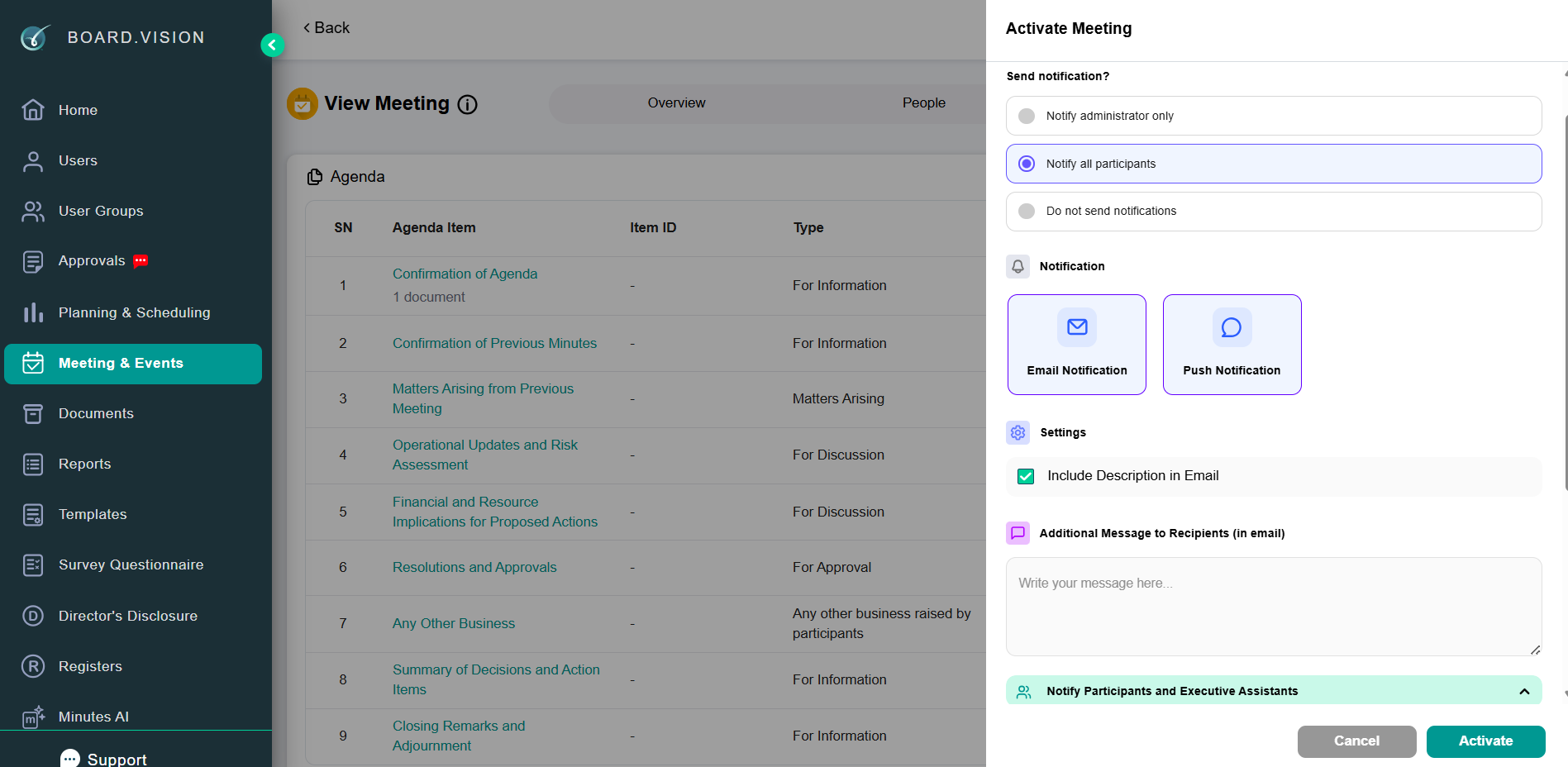This screenshot has width=1568, height=767.
Task: Click the gear icon next to Settings
Action: [x=1018, y=432]
